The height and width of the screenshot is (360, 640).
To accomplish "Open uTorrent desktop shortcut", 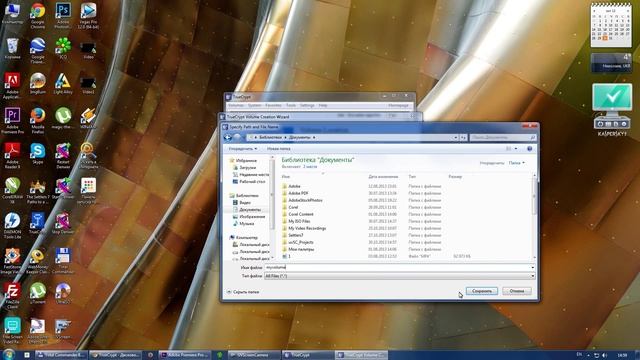I will (x=38, y=294).
